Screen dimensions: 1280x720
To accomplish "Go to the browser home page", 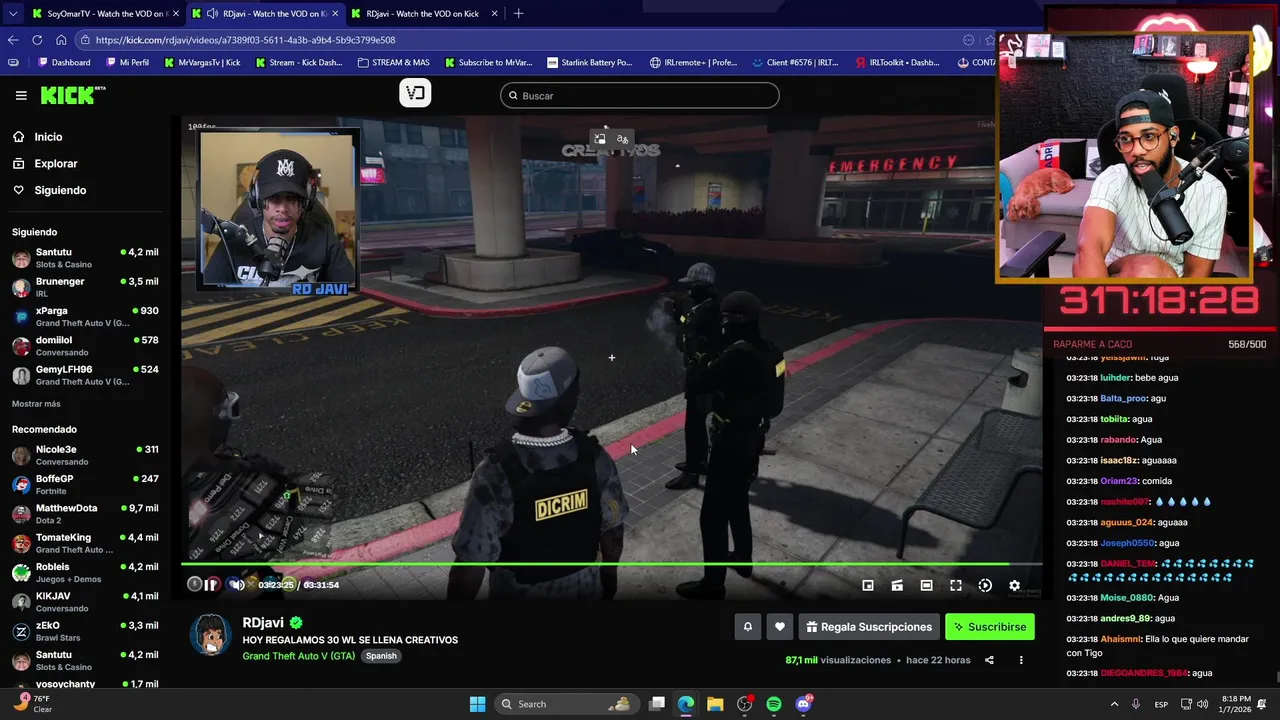I will 61,40.
